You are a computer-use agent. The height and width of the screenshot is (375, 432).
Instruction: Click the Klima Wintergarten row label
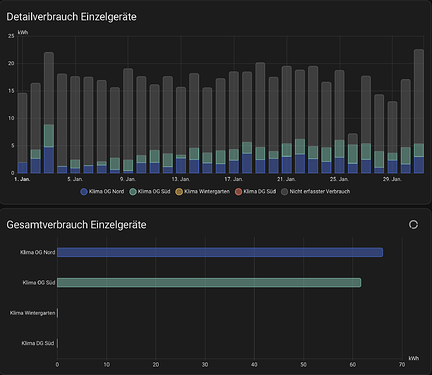click(x=32, y=313)
